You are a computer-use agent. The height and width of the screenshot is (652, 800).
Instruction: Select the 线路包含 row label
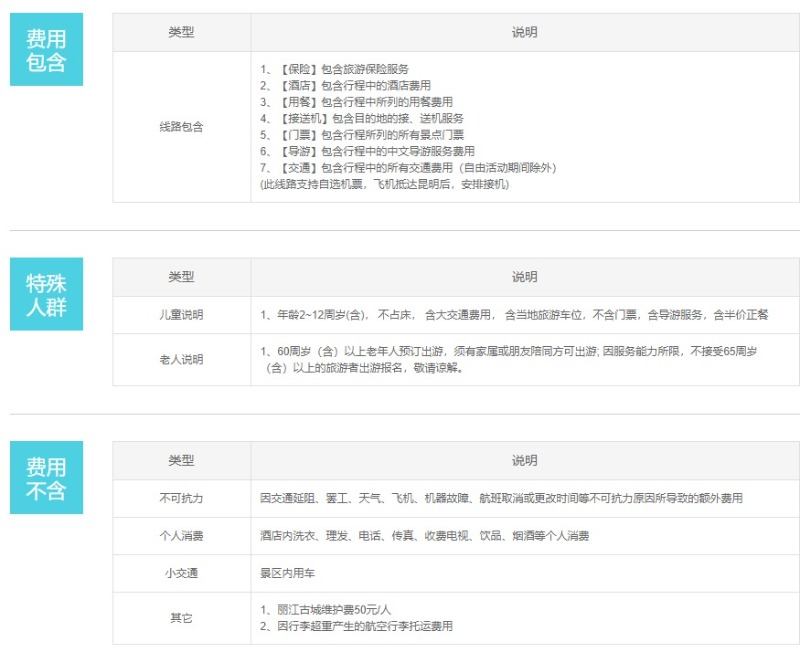[181, 127]
